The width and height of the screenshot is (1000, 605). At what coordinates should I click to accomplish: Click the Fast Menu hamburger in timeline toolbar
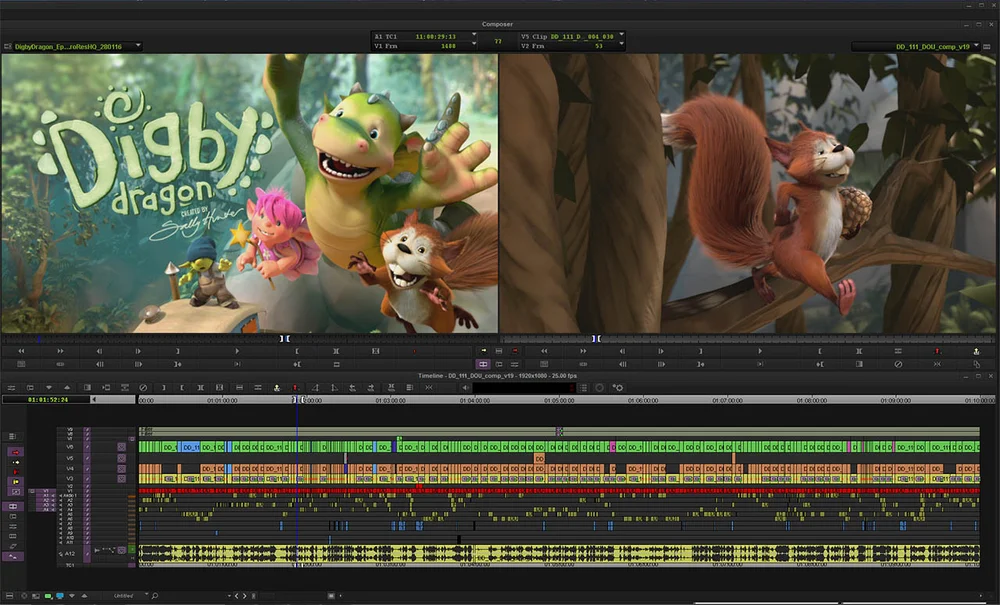(11, 388)
